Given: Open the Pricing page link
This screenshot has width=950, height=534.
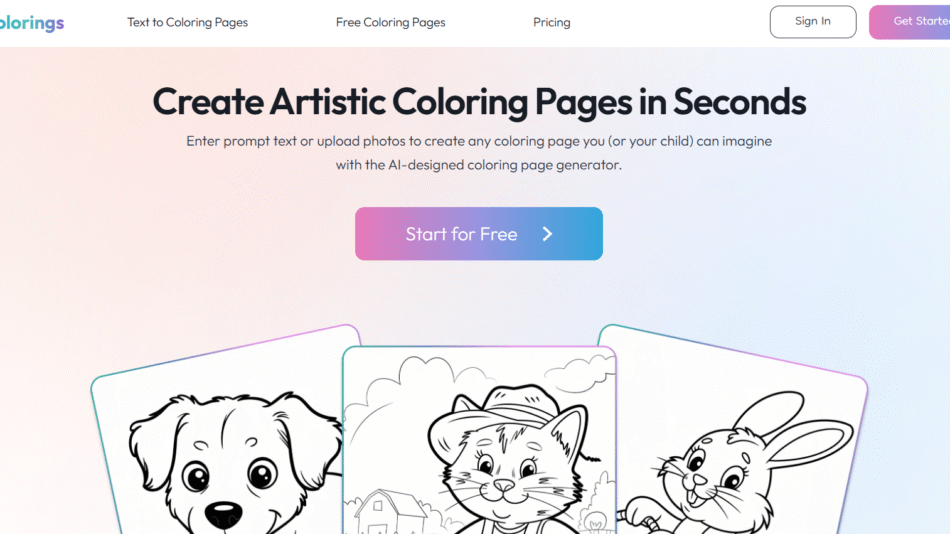Looking at the screenshot, I should [x=551, y=22].
